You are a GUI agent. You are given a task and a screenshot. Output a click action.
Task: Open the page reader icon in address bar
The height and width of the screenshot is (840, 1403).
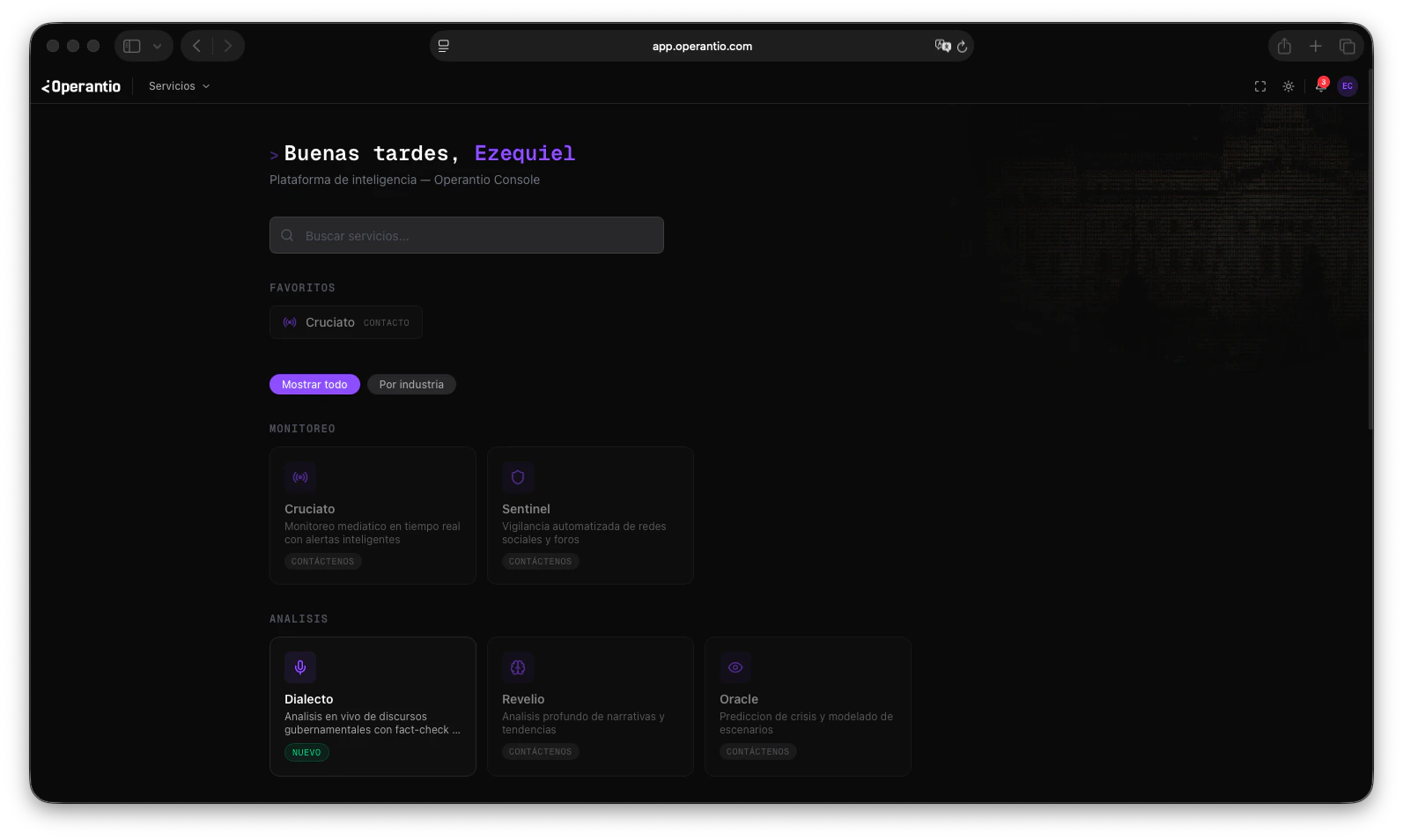(x=444, y=46)
